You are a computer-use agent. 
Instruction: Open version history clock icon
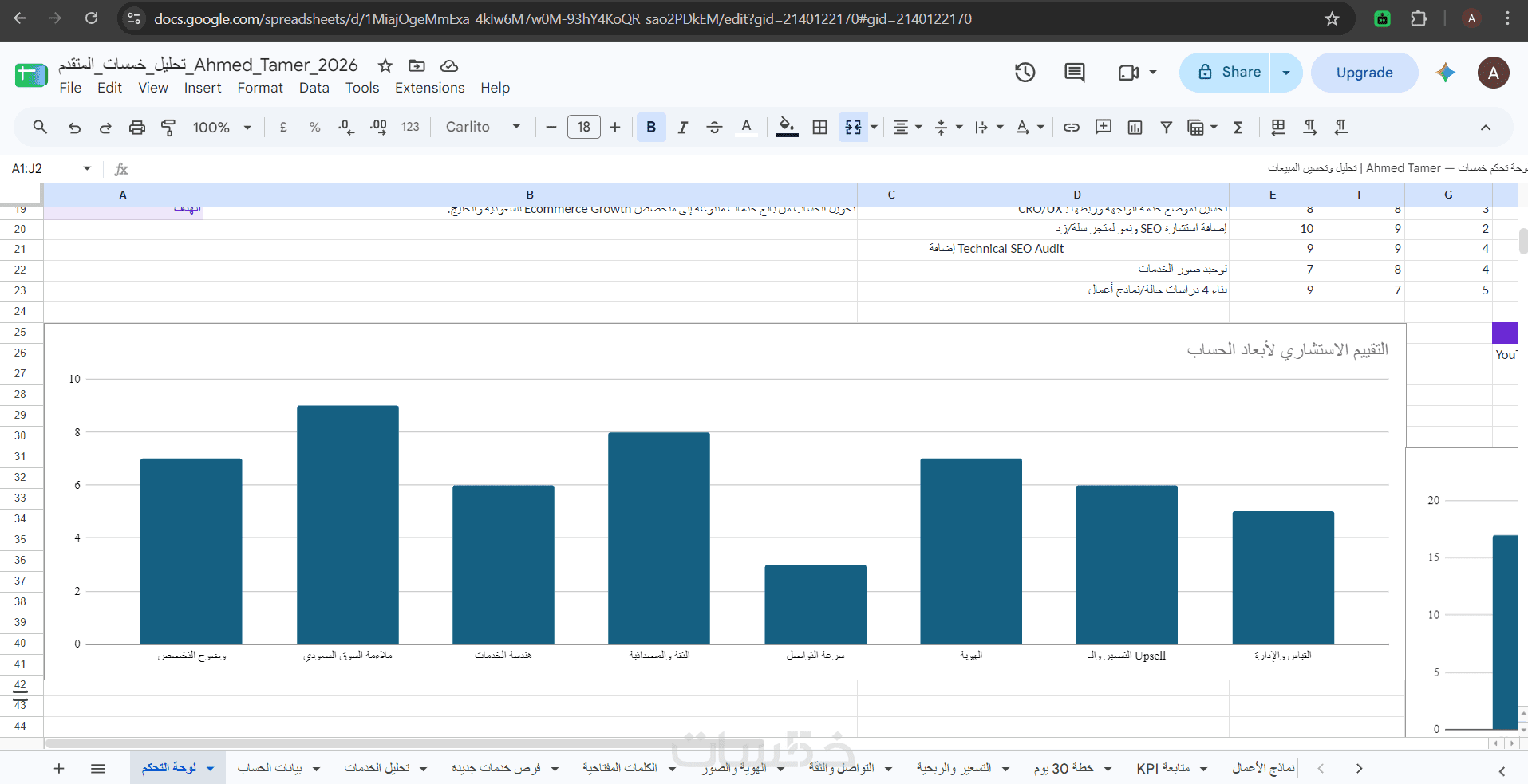click(x=1025, y=73)
